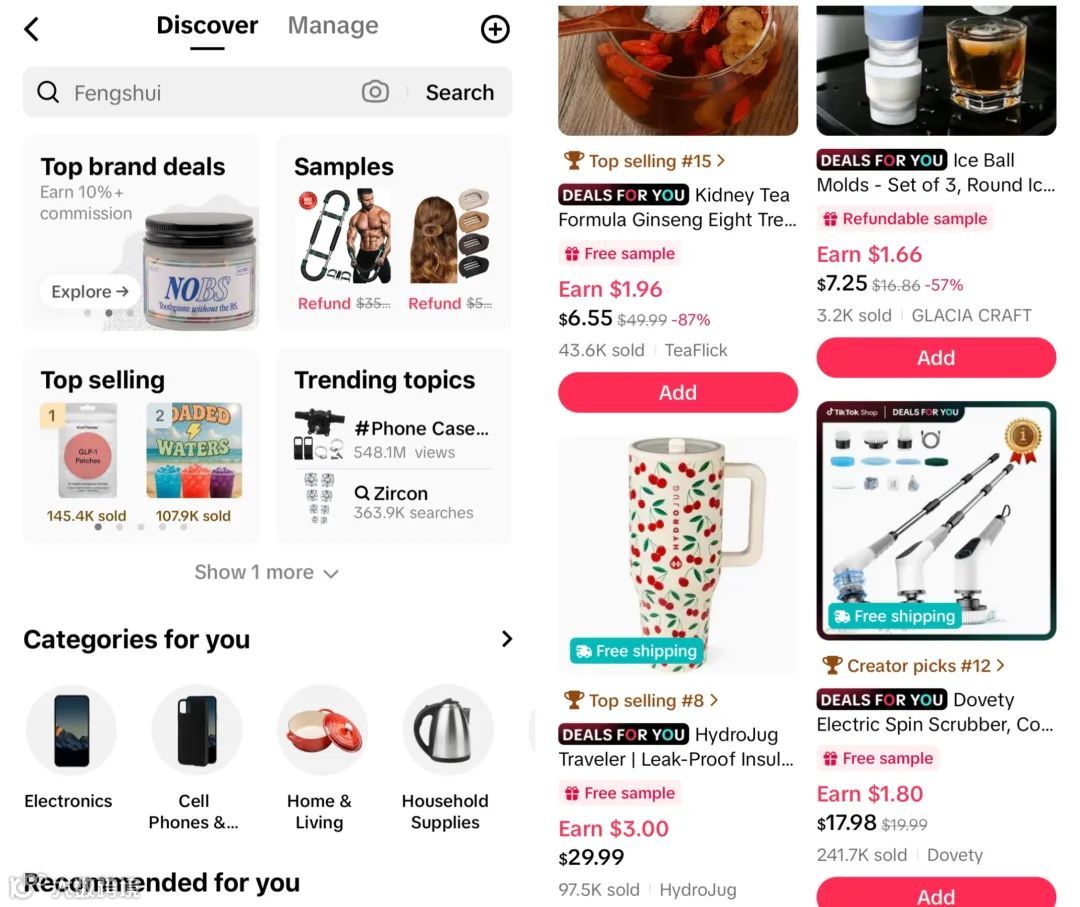This screenshot has width=1080, height=907.
Task: Tap the back arrow icon
Action: click(x=32, y=29)
